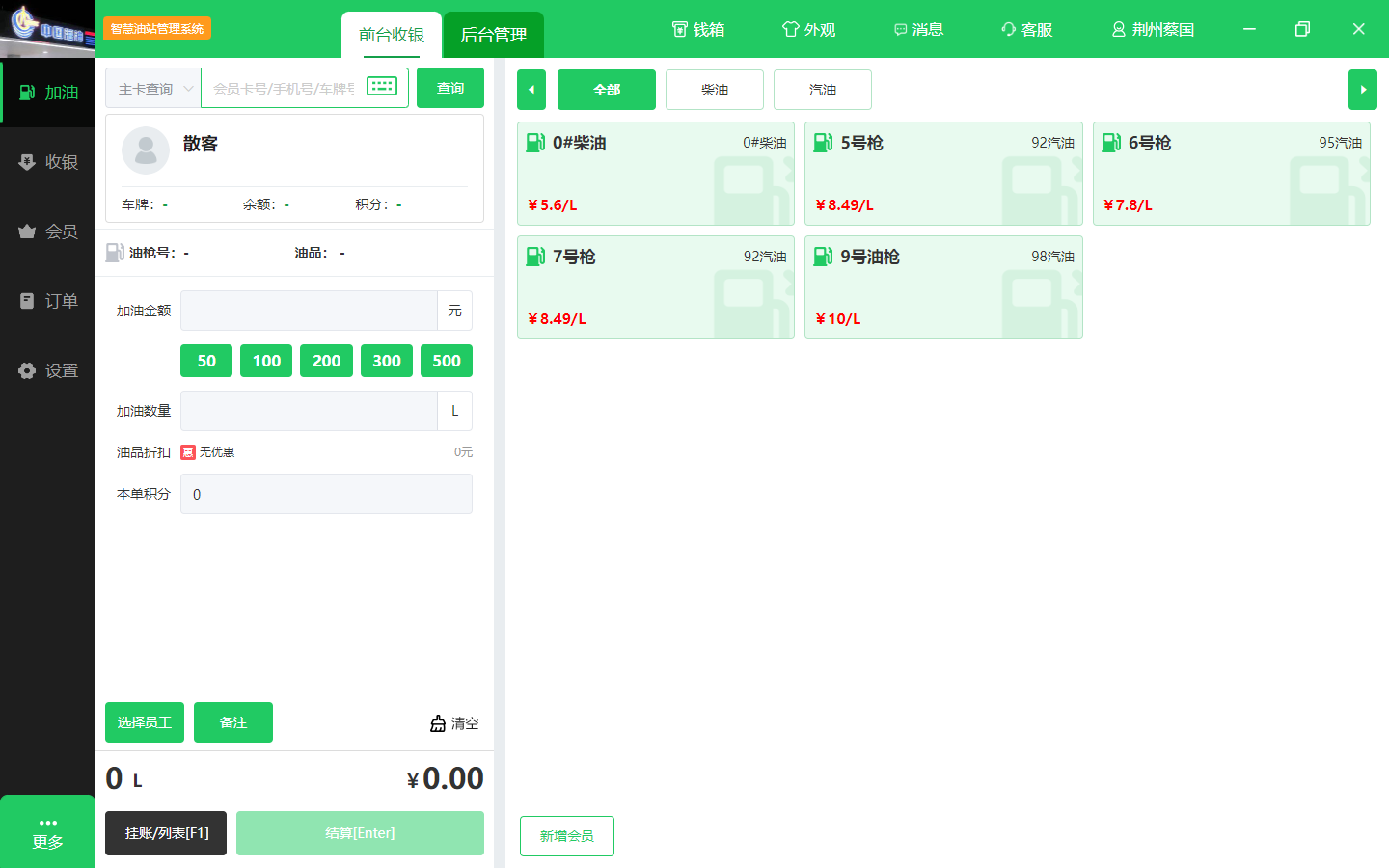Set refuel amount to 300

pyautogui.click(x=386, y=361)
